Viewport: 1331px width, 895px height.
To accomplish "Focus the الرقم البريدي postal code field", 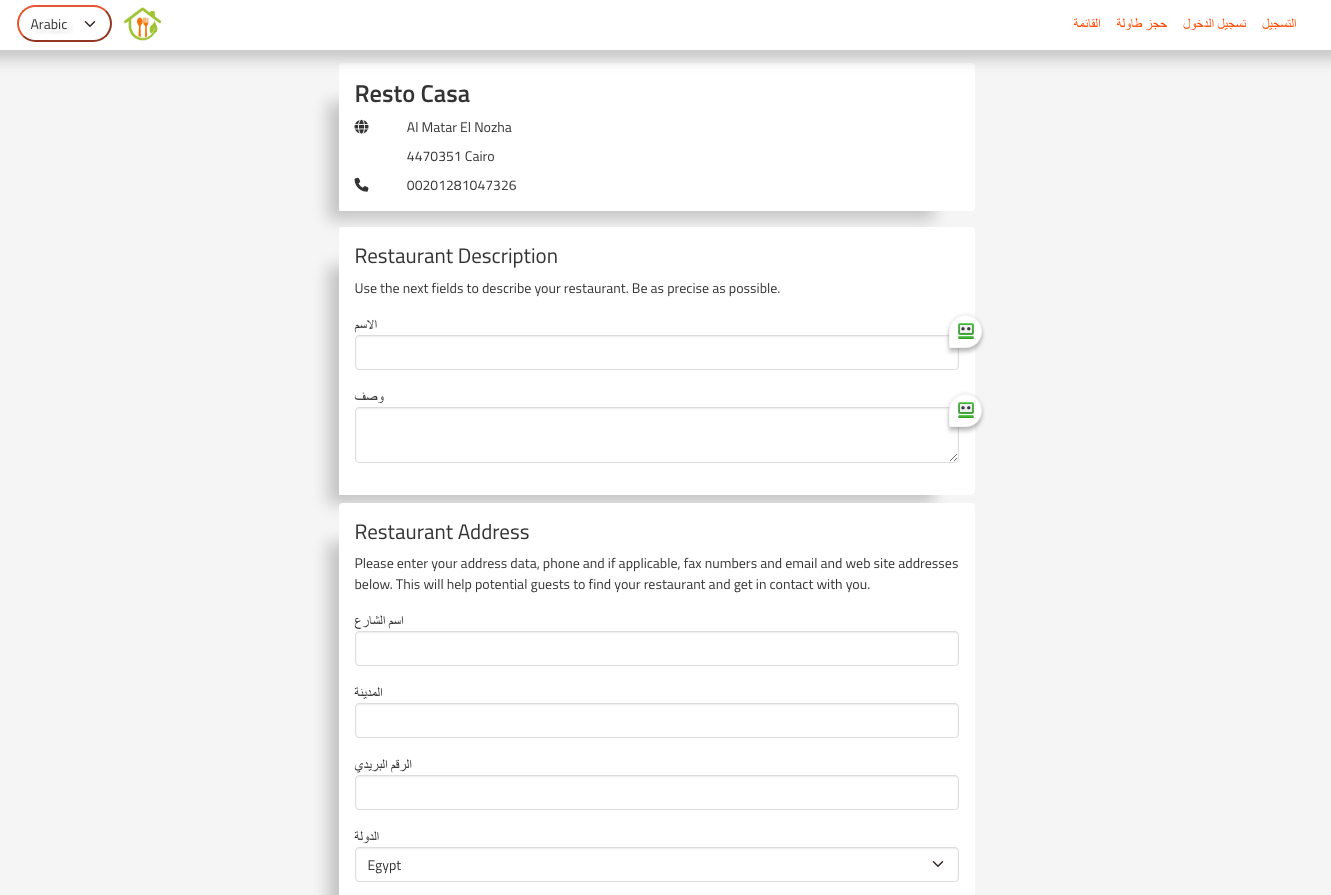I will point(656,792).
